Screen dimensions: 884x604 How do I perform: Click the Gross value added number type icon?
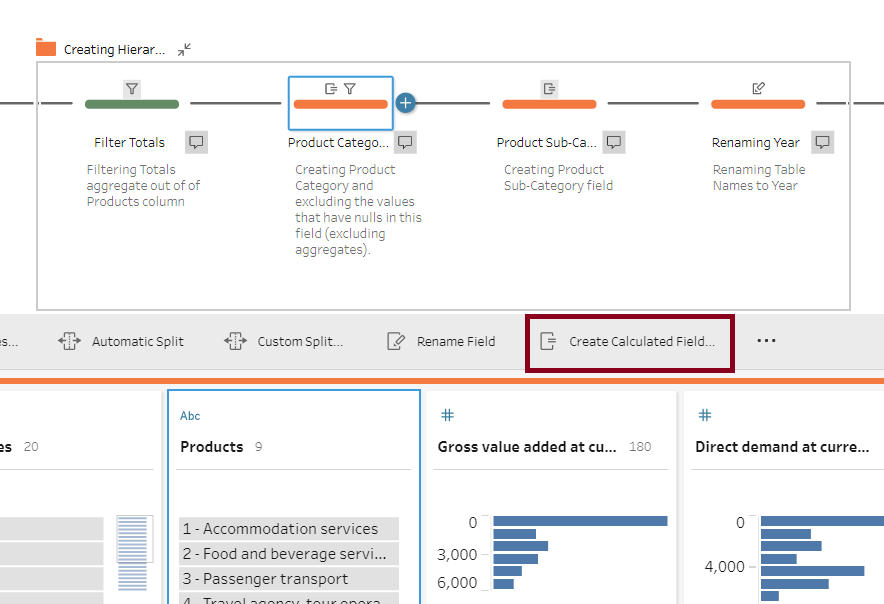pyautogui.click(x=448, y=415)
